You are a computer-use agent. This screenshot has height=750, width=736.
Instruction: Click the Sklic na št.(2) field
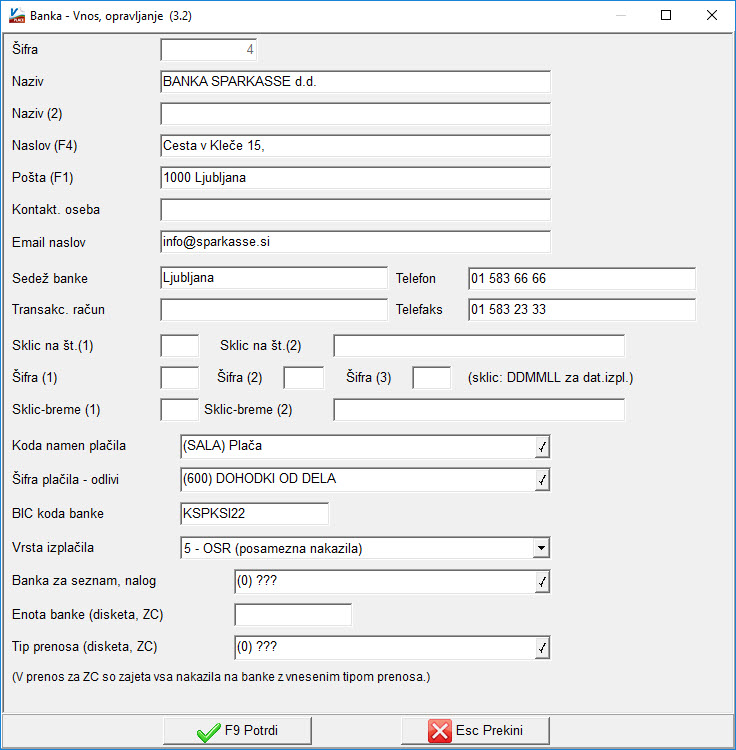tap(479, 345)
